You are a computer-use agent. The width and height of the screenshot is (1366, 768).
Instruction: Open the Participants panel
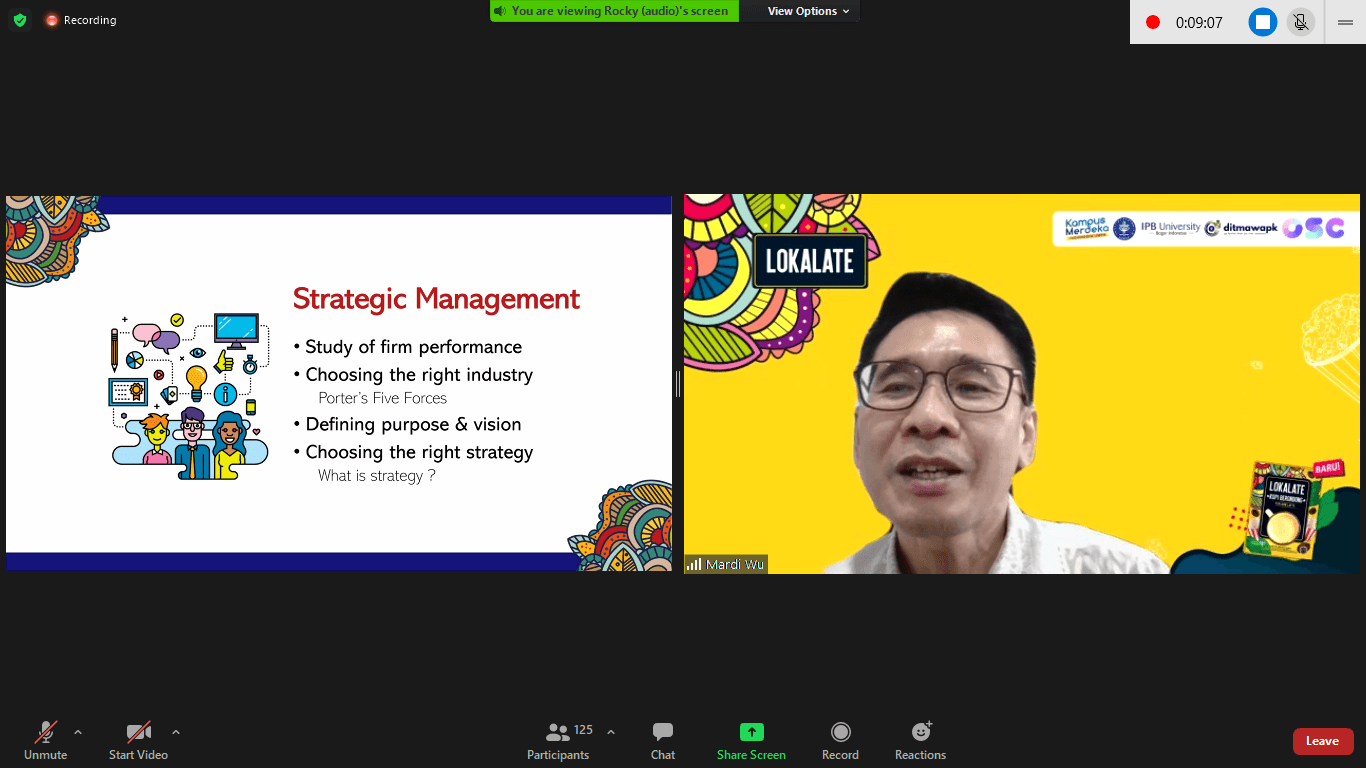[558, 740]
